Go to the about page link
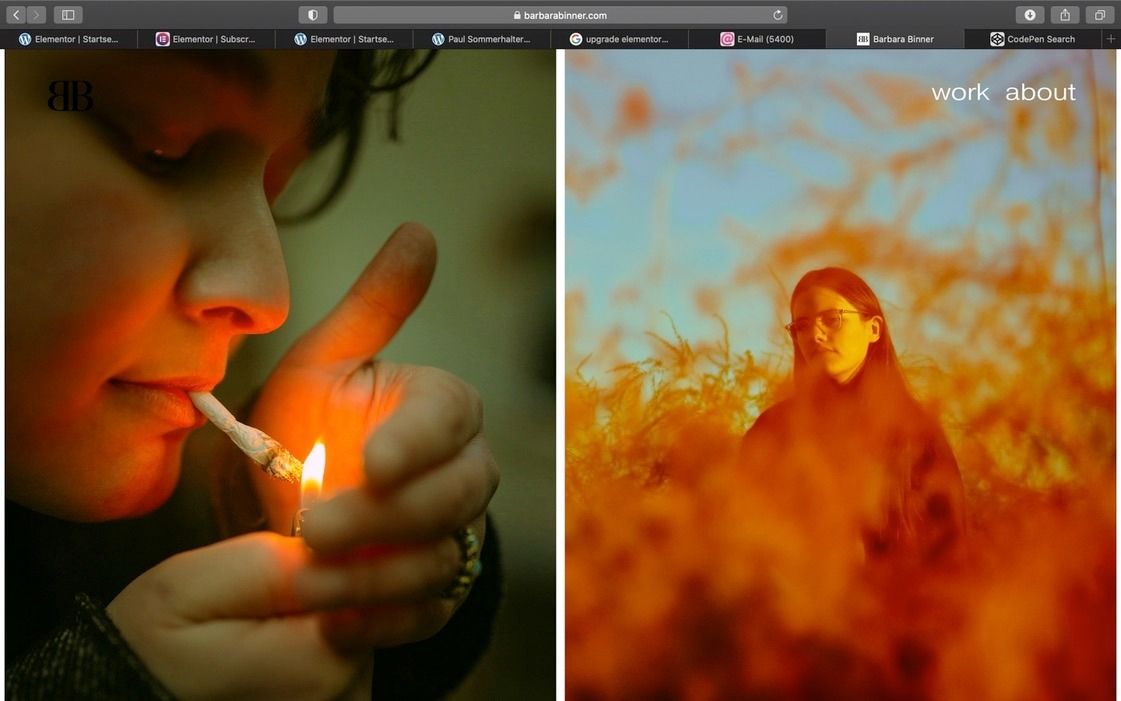 click(1040, 92)
